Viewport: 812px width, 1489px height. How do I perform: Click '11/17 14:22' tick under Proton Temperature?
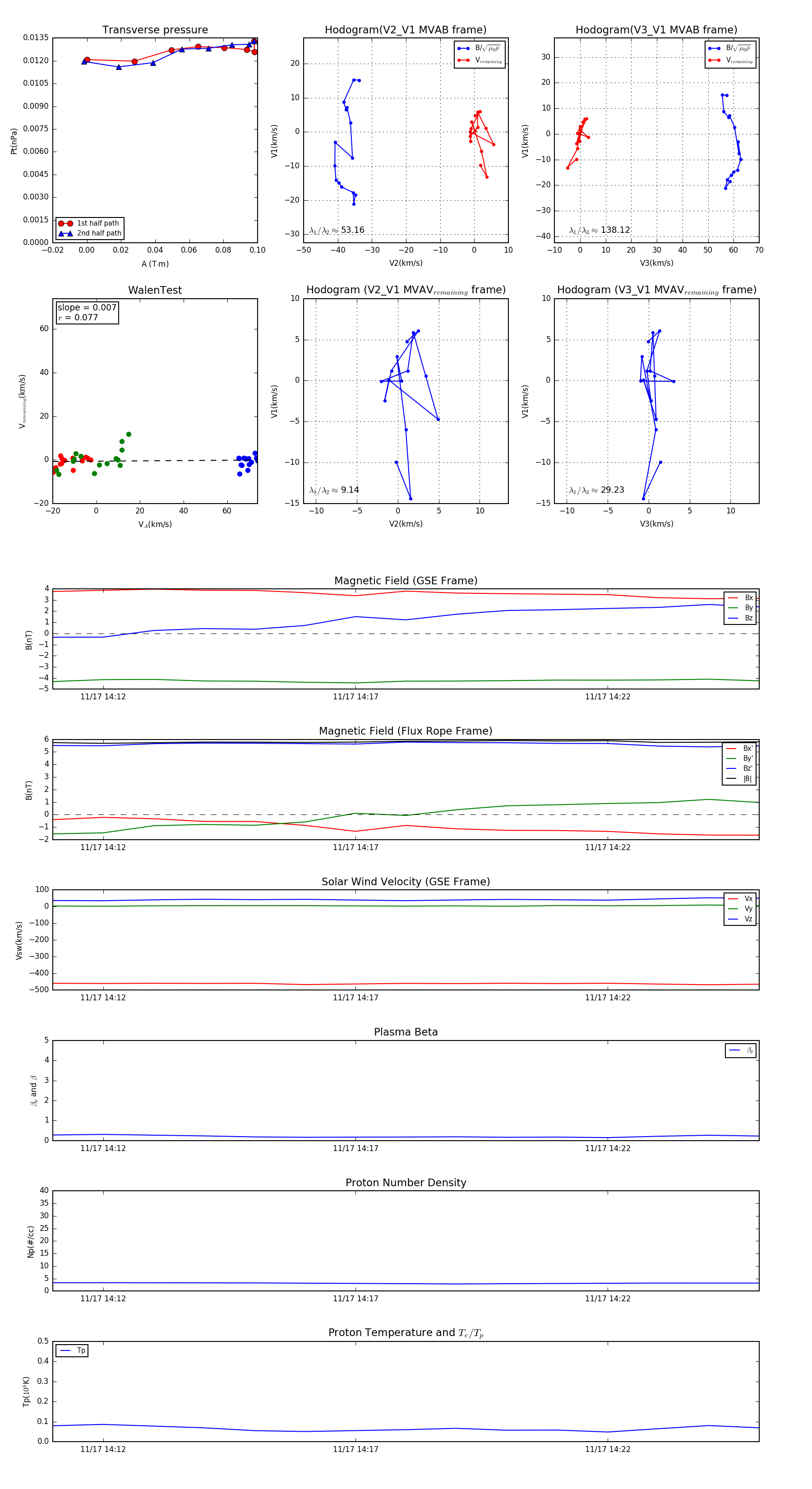tap(607, 1449)
